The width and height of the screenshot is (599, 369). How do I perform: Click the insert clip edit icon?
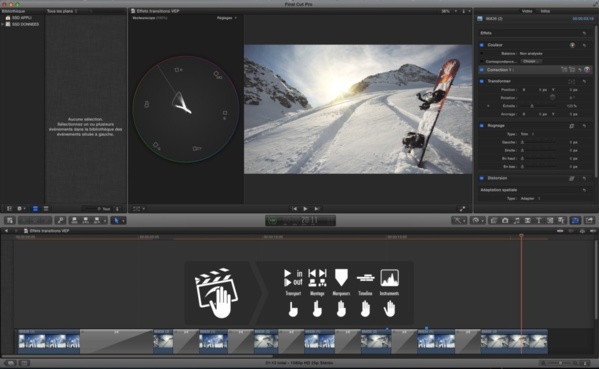point(86,220)
